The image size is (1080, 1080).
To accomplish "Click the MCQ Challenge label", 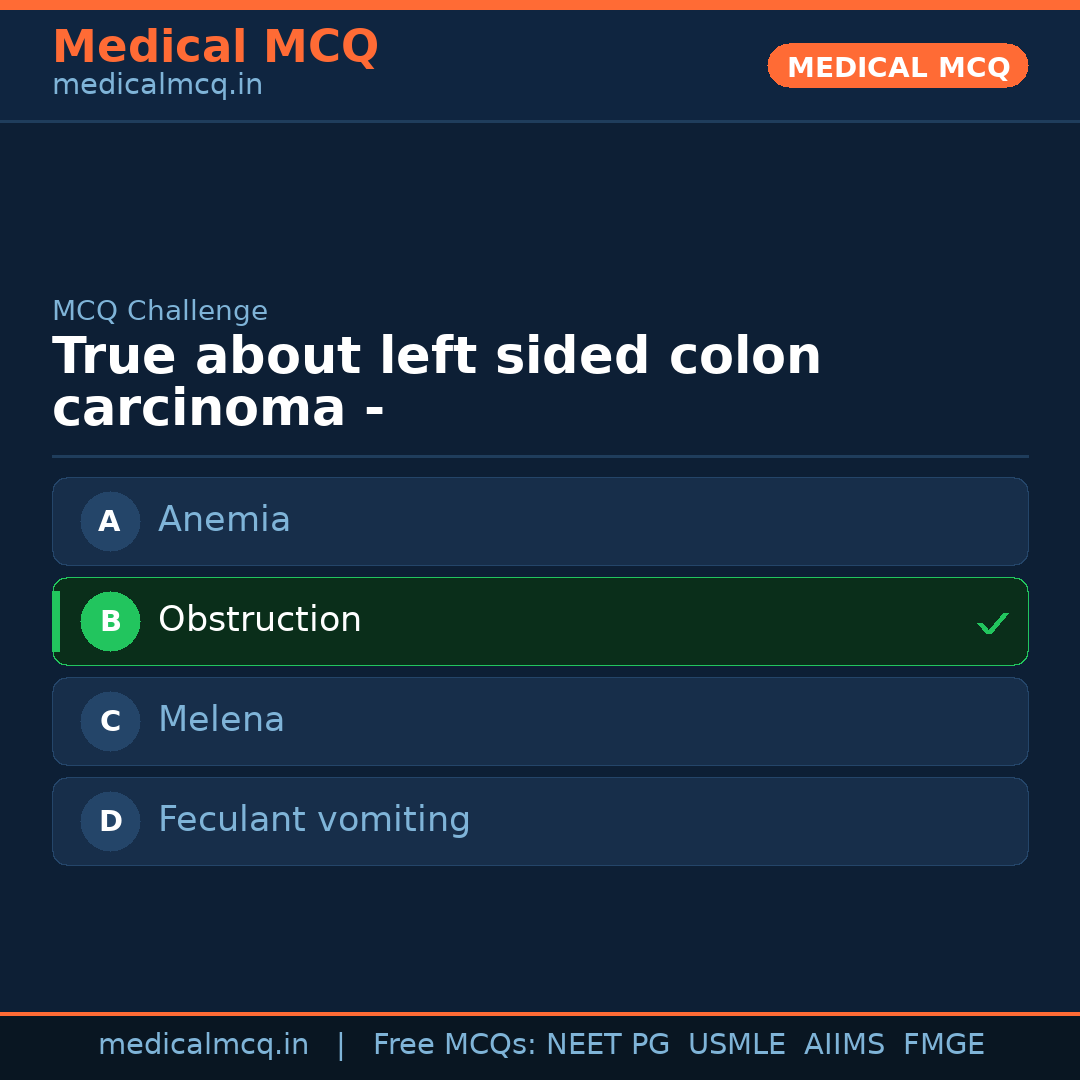I will 160,311.
